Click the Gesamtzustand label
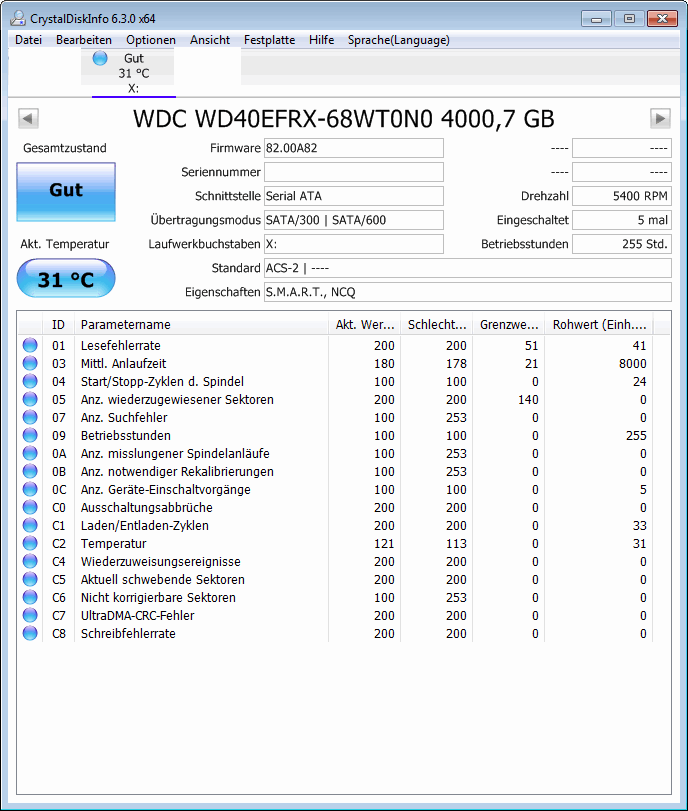Viewport: 688px width, 811px height. coord(65,148)
